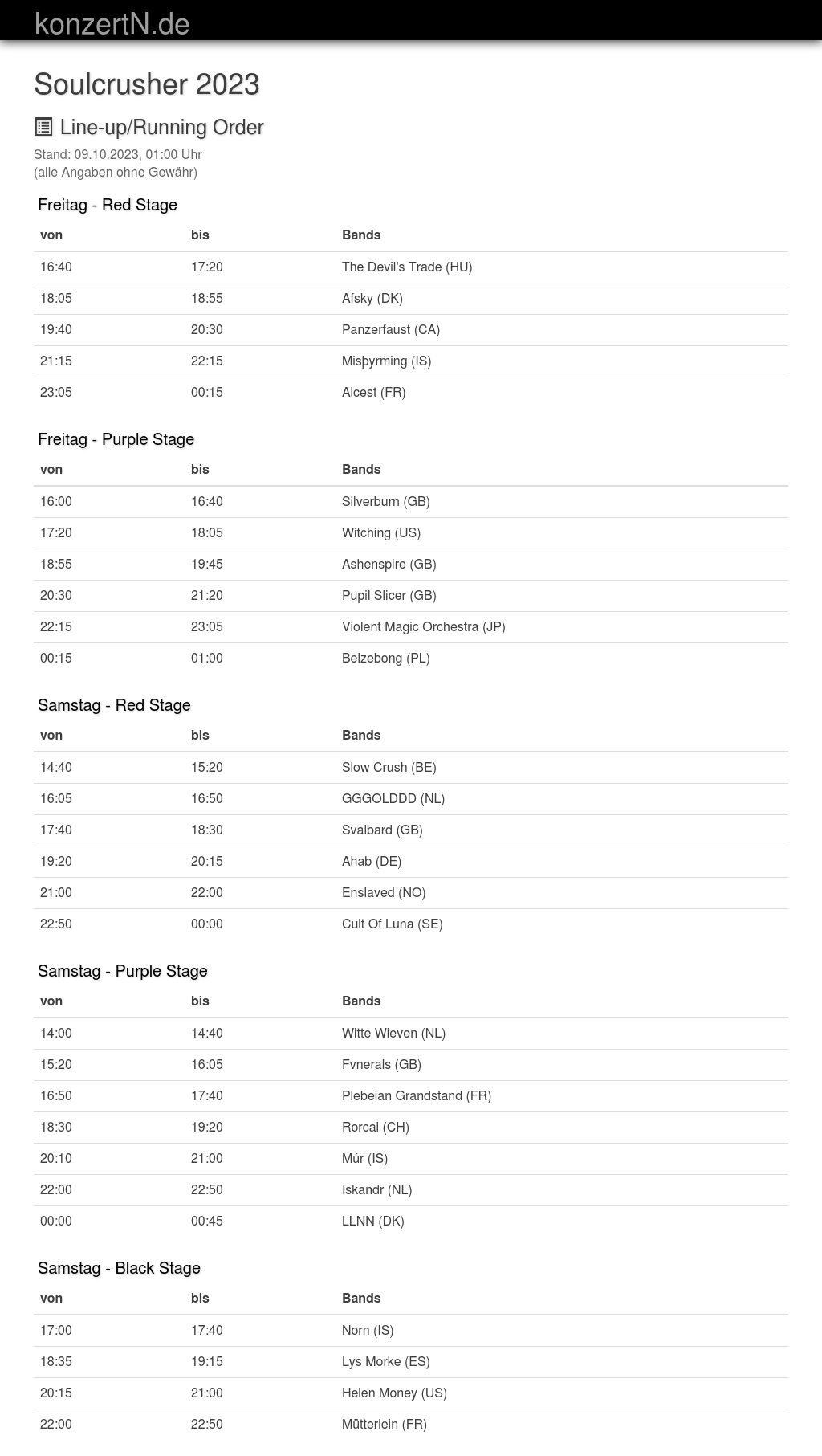
Task: Click Cult Of Luna (SE) entry
Action: 392,924
